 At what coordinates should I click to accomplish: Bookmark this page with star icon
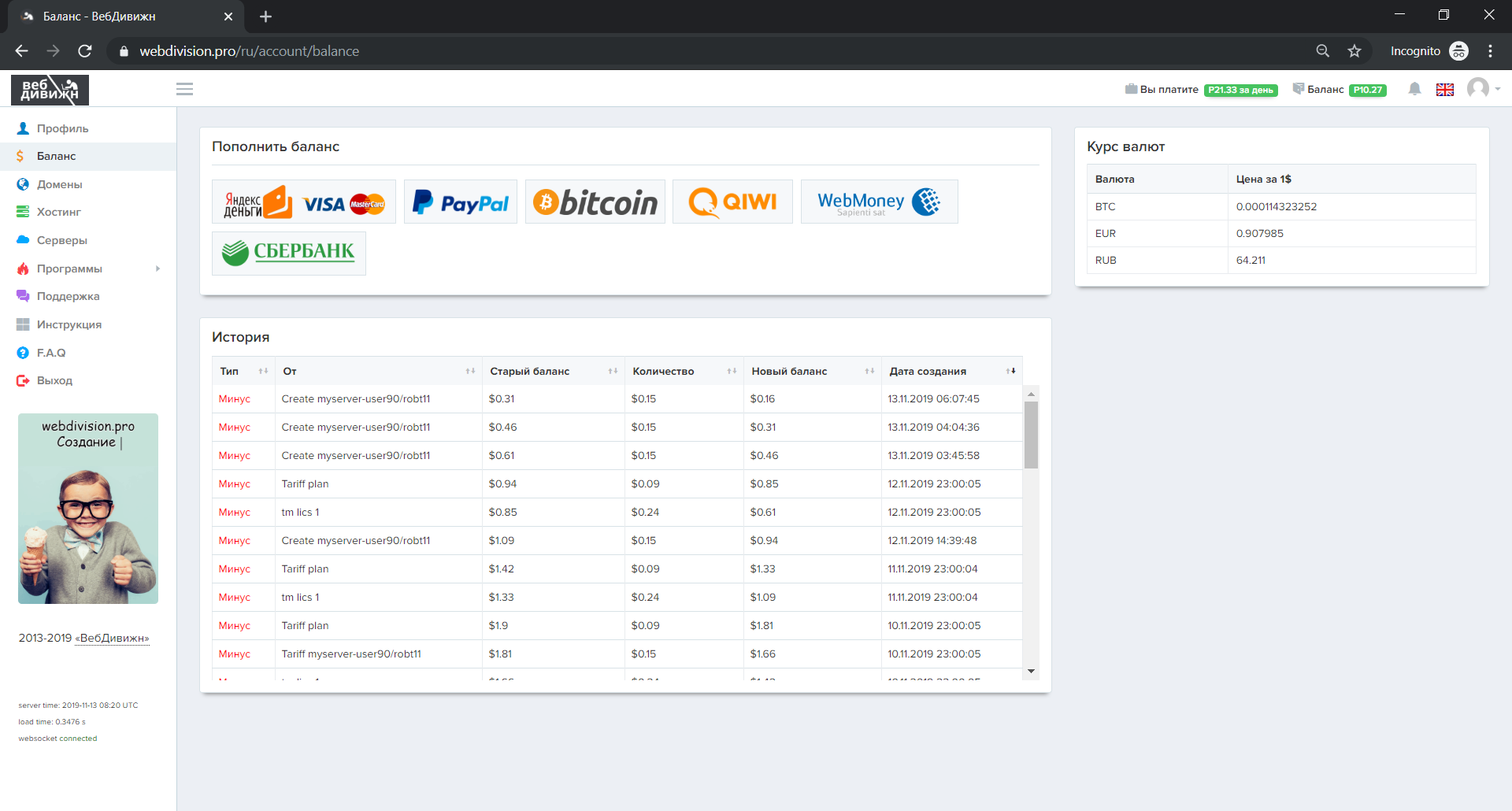[1354, 51]
